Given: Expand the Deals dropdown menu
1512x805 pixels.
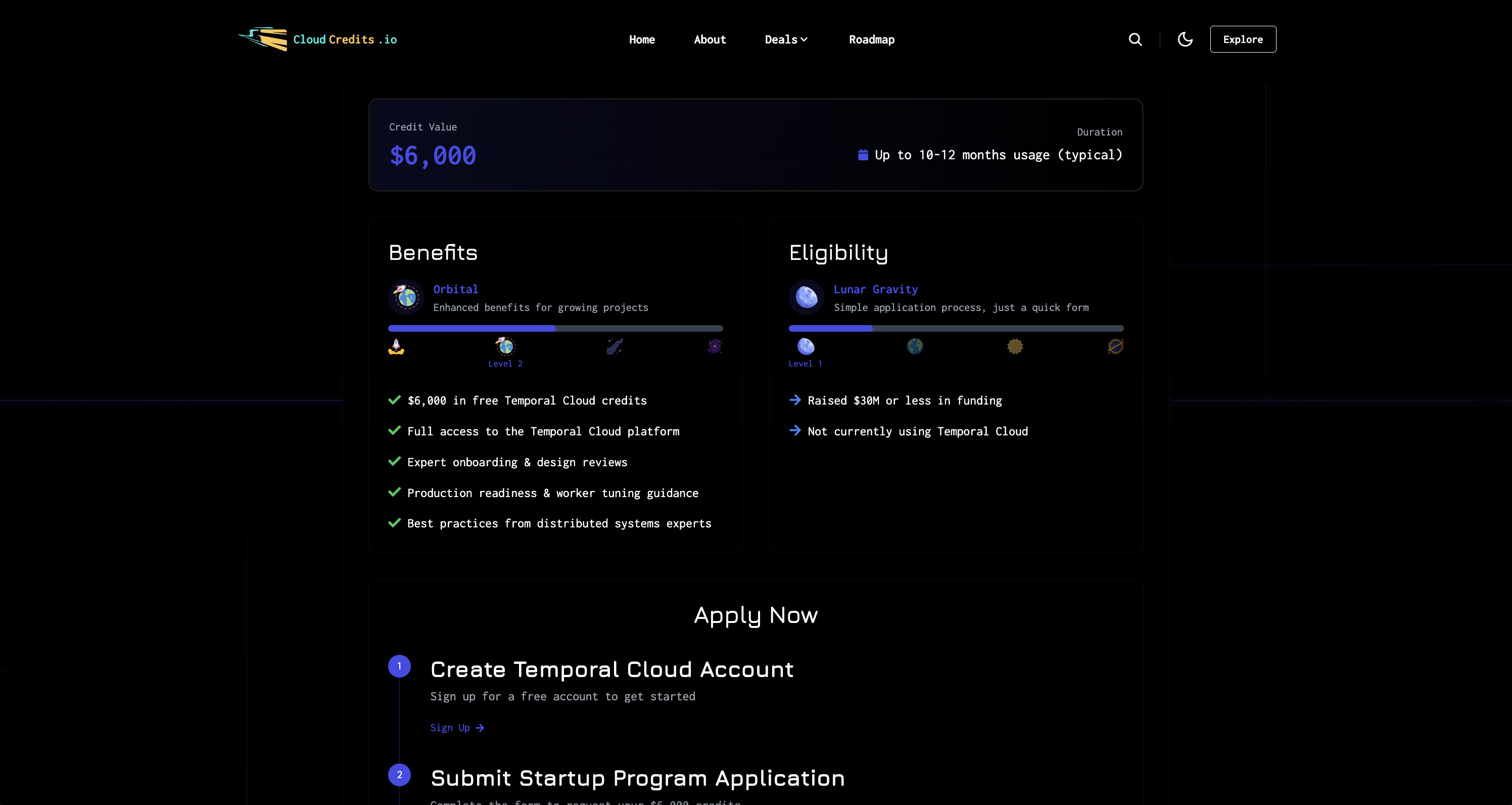Looking at the screenshot, I should click(786, 39).
